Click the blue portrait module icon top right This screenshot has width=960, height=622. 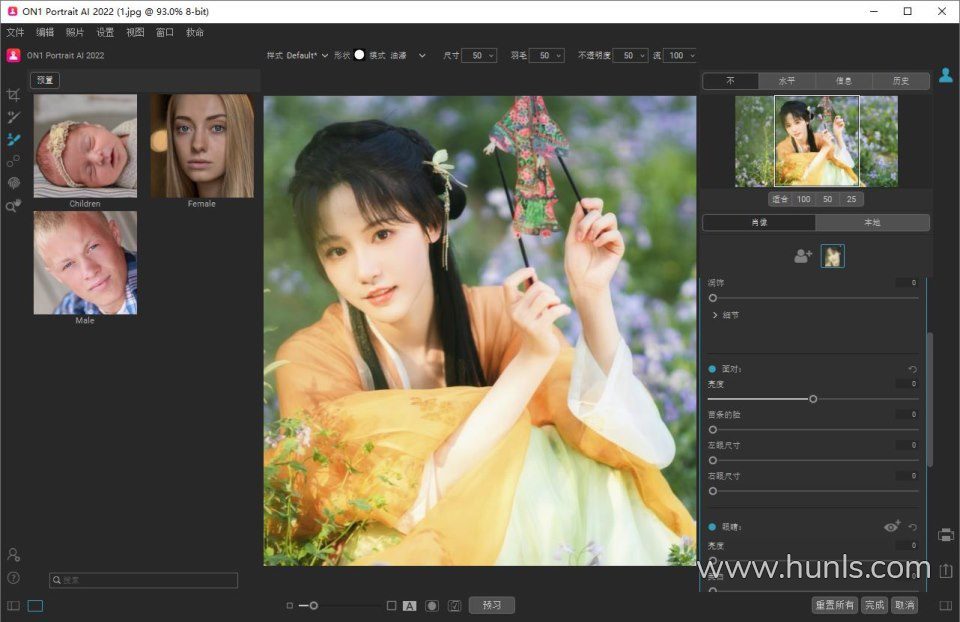coord(945,75)
